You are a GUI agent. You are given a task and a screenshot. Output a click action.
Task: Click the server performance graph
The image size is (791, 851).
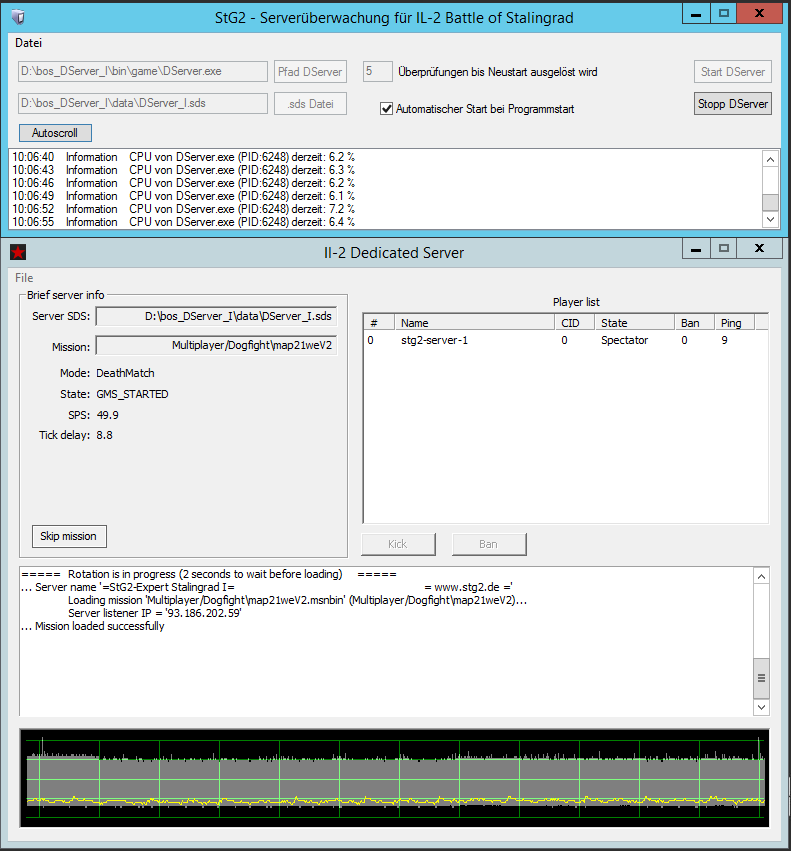point(395,778)
